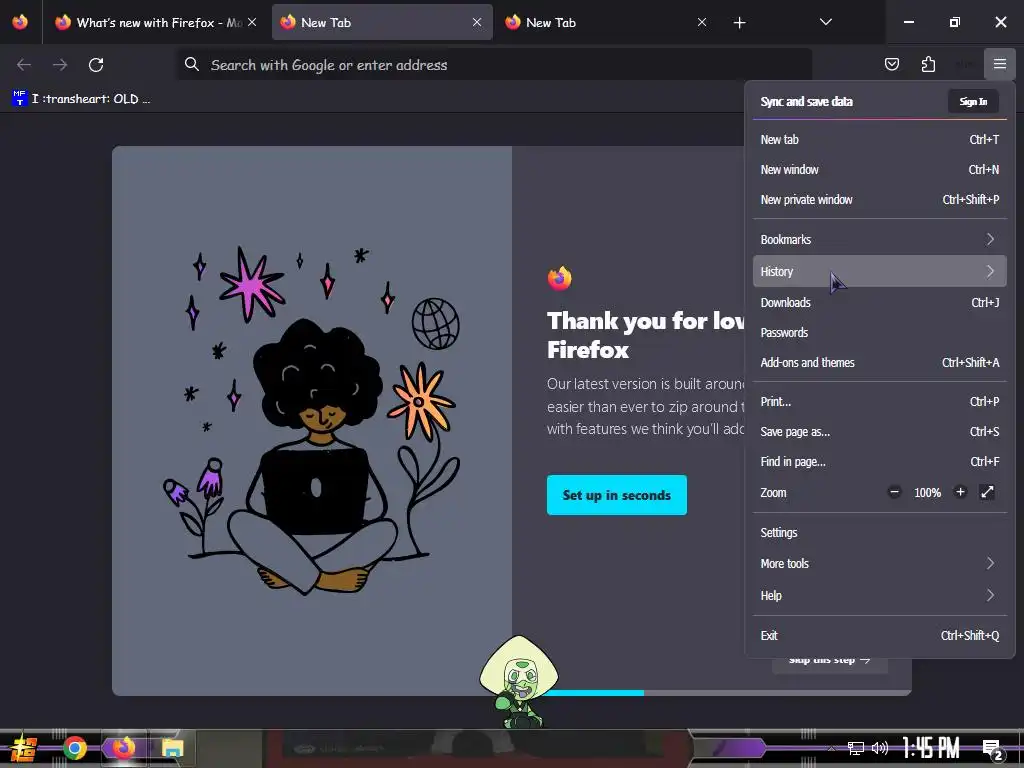Choose New tab from the menu
Screen dimensions: 1024x768
[880, 139]
